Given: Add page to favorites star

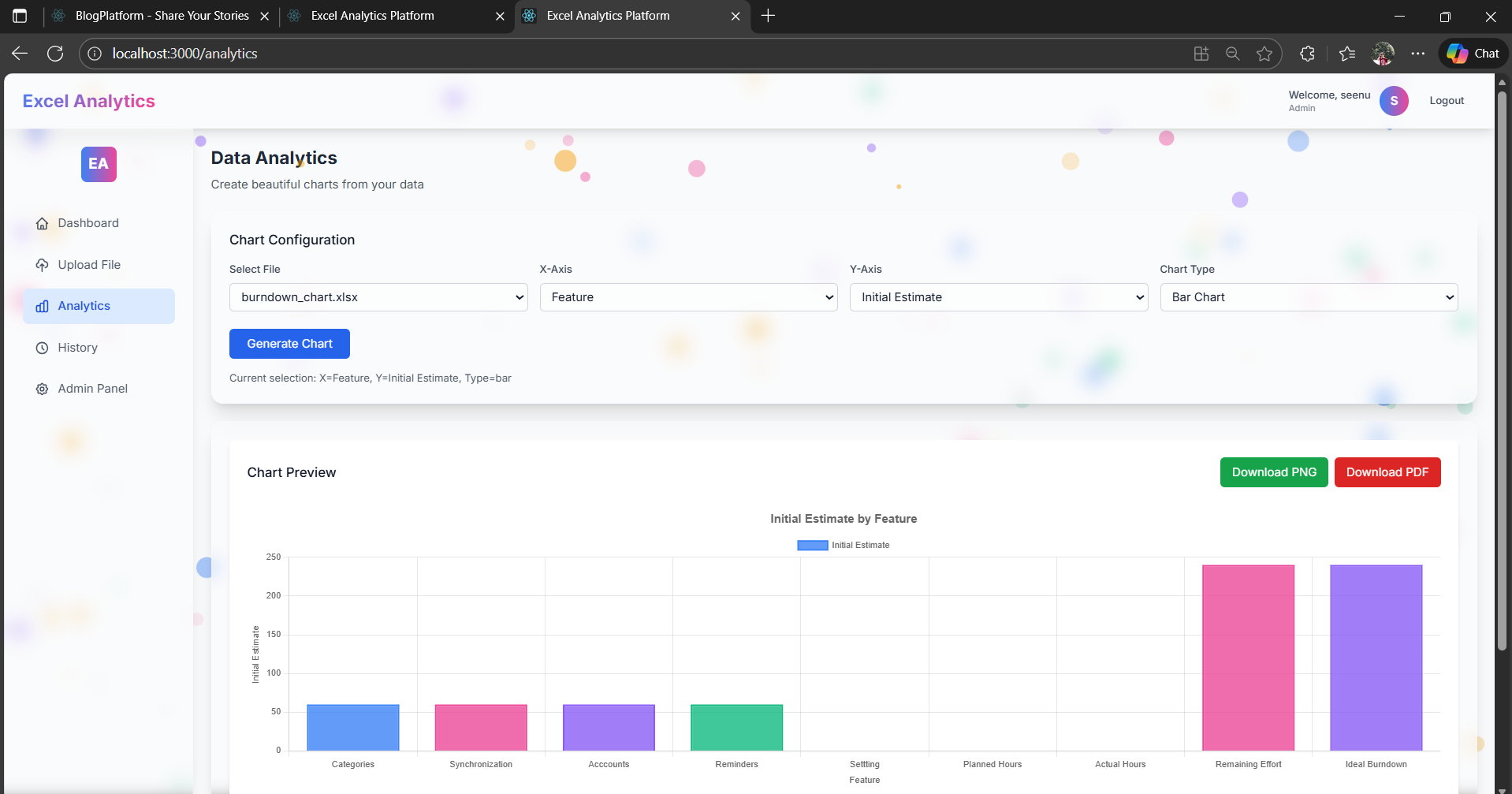Looking at the screenshot, I should click(x=1264, y=54).
